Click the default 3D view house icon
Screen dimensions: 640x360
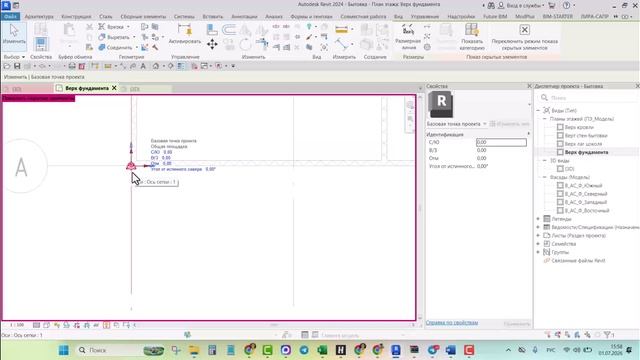(156, 66)
